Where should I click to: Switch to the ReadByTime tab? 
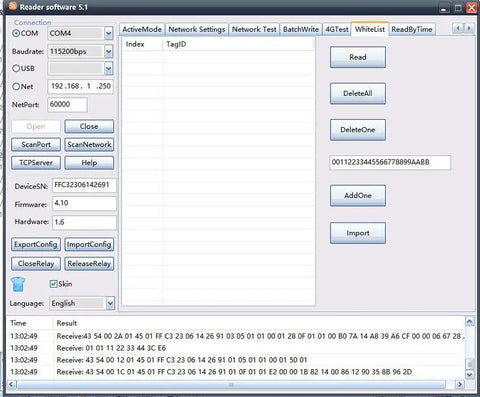tap(412, 29)
